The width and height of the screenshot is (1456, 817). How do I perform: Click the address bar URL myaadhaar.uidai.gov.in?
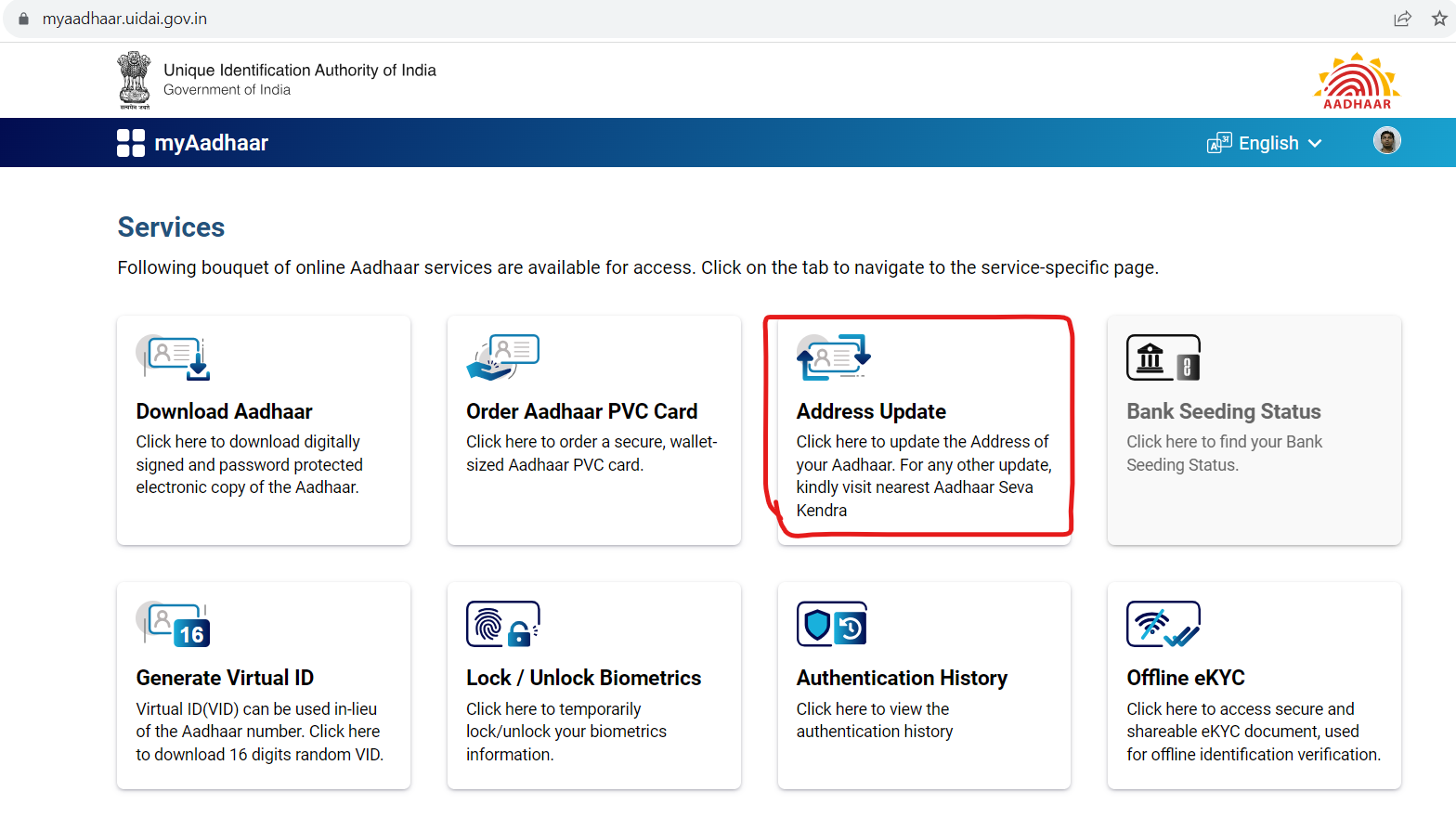coord(124,19)
